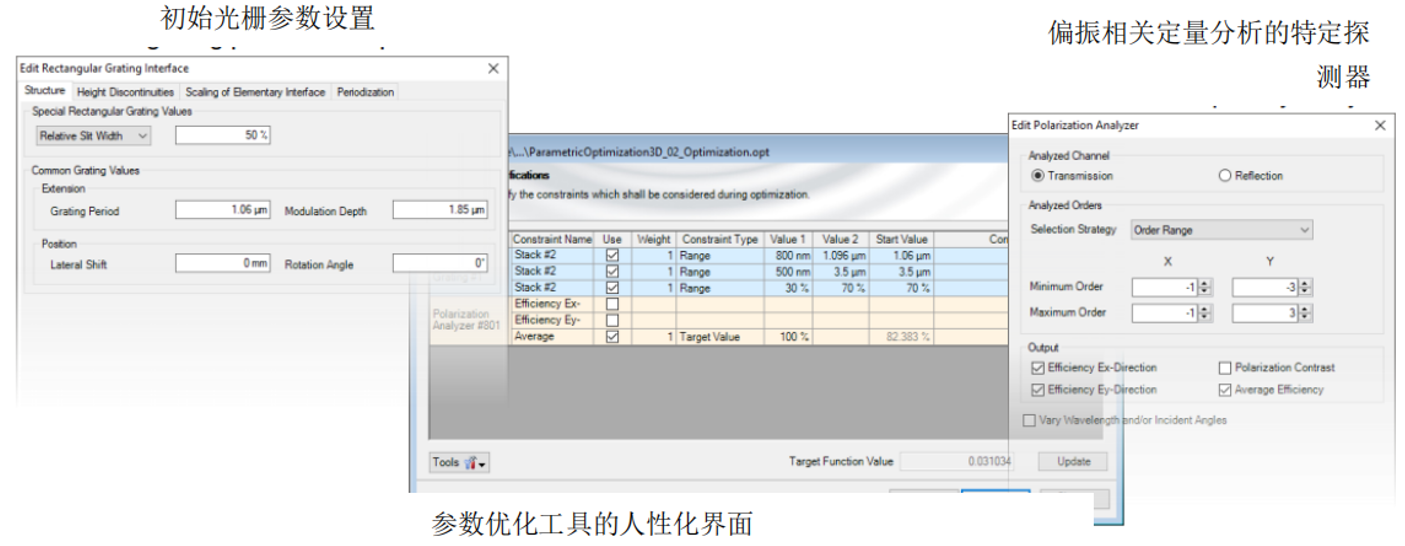
Task: Click the Update button
Action: coord(1073,462)
